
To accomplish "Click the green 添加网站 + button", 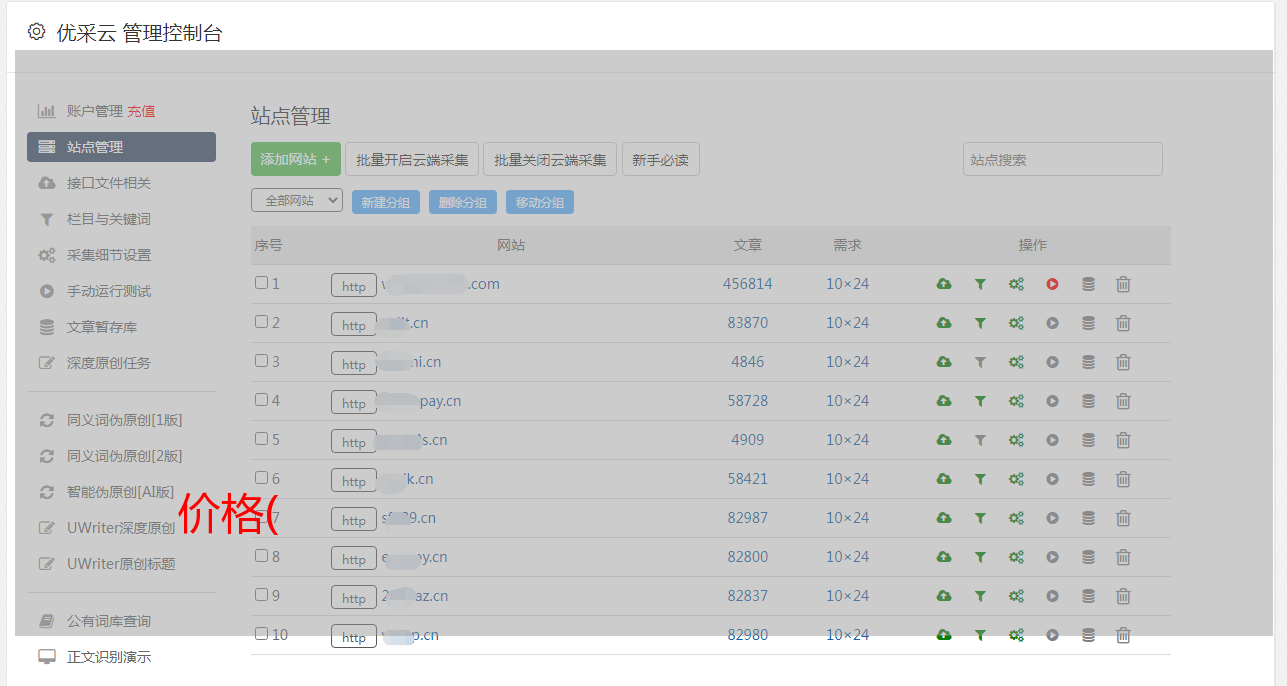I will [295, 159].
